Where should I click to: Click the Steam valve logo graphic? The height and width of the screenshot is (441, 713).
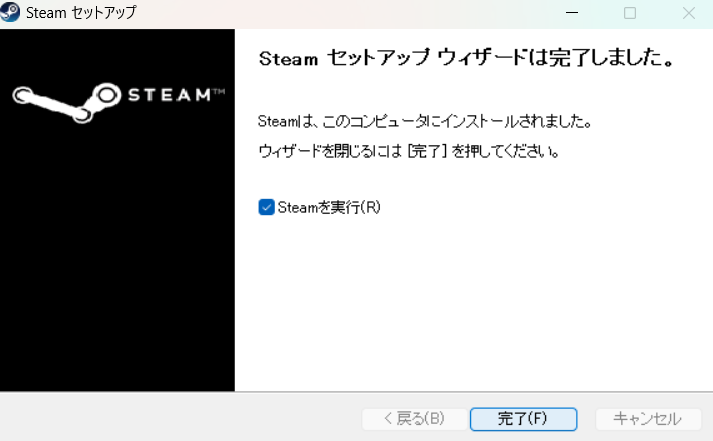pos(67,102)
